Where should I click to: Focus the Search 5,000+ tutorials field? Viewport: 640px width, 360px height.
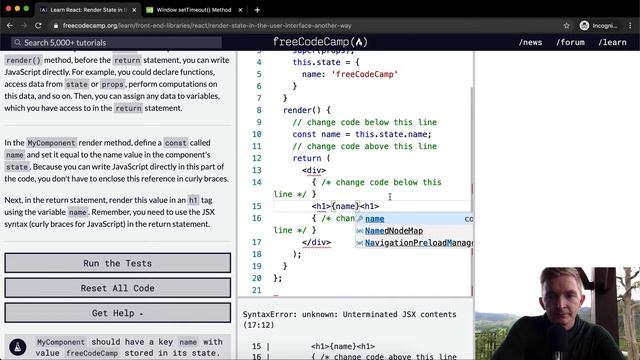pyautogui.click(x=116, y=42)
